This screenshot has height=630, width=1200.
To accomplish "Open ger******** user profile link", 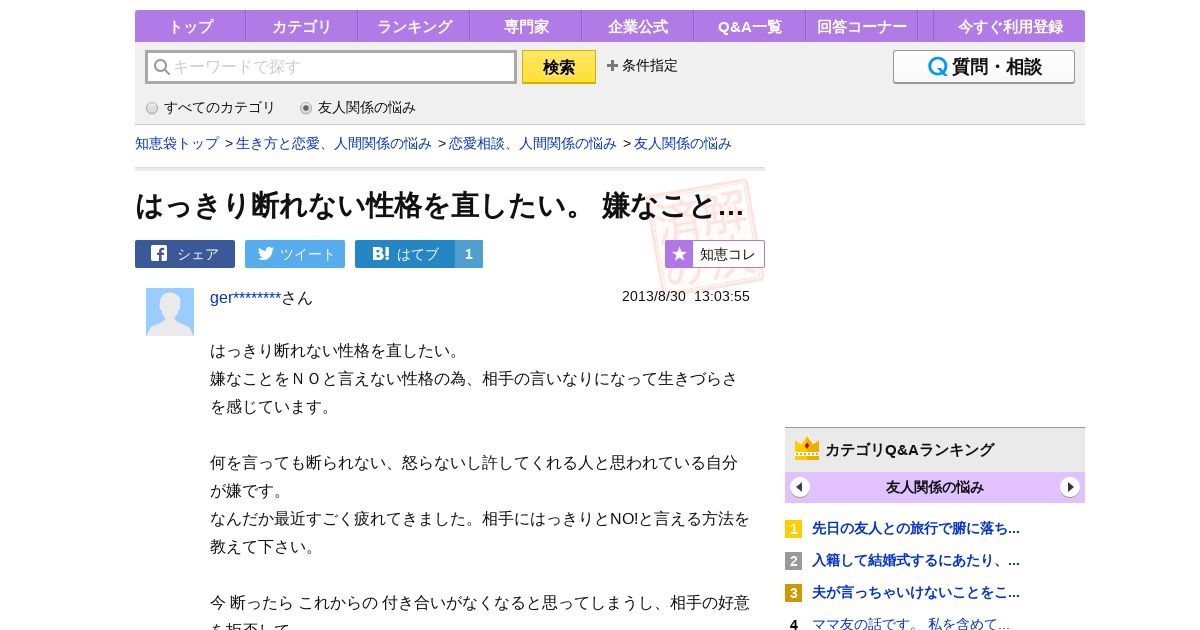I will (x=245, y=297).
